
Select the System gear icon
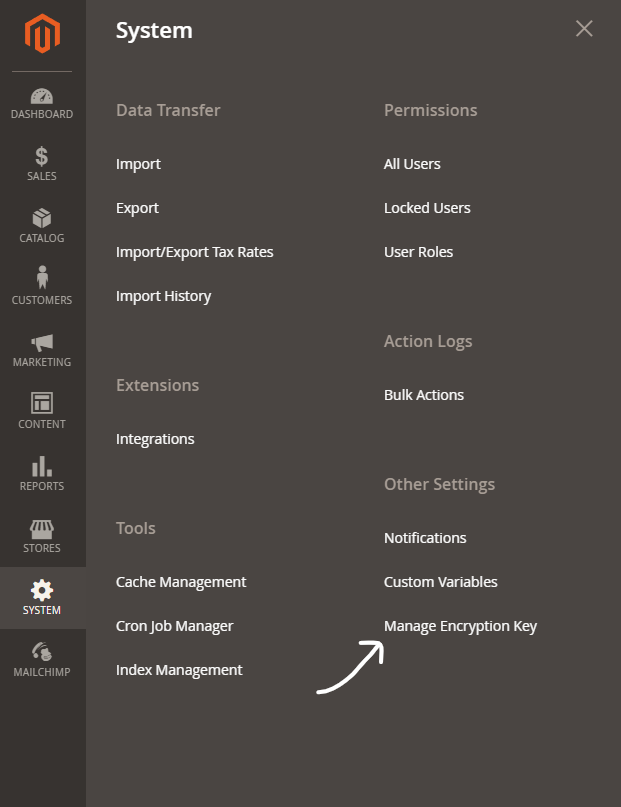pyautogui.click(x=42, y=590)
